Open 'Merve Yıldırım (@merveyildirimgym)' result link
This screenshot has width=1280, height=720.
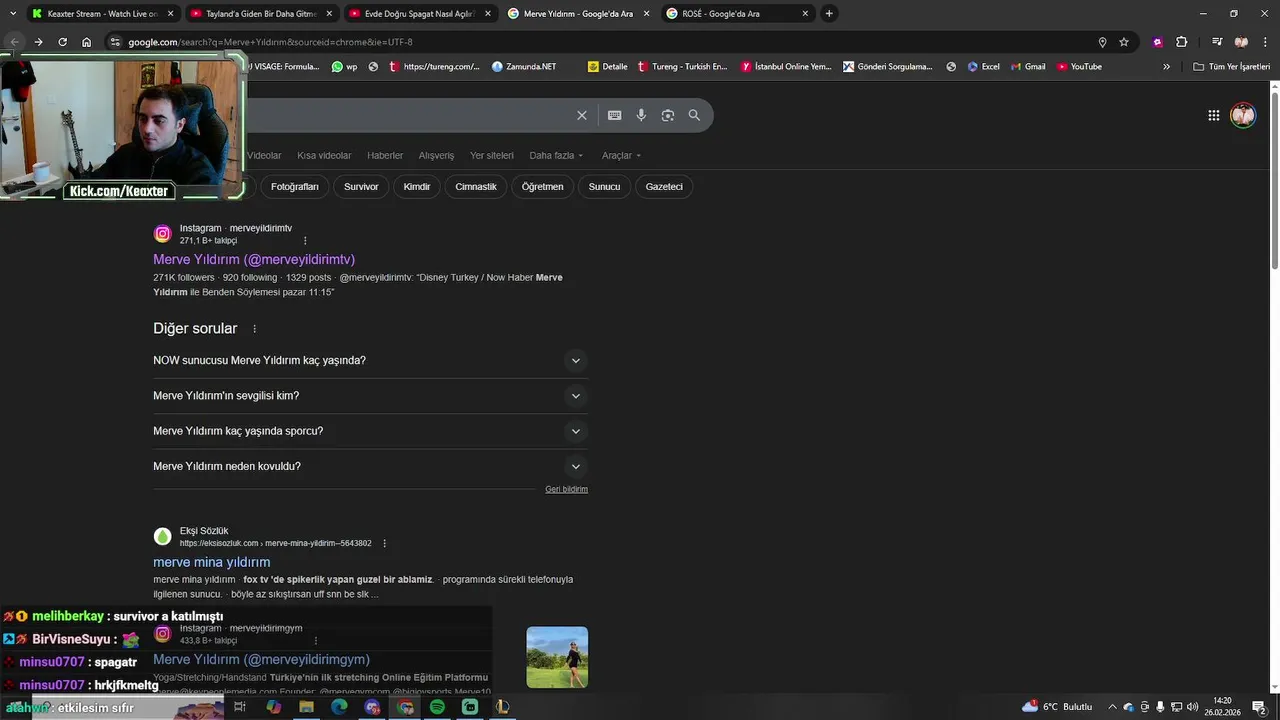261,660
